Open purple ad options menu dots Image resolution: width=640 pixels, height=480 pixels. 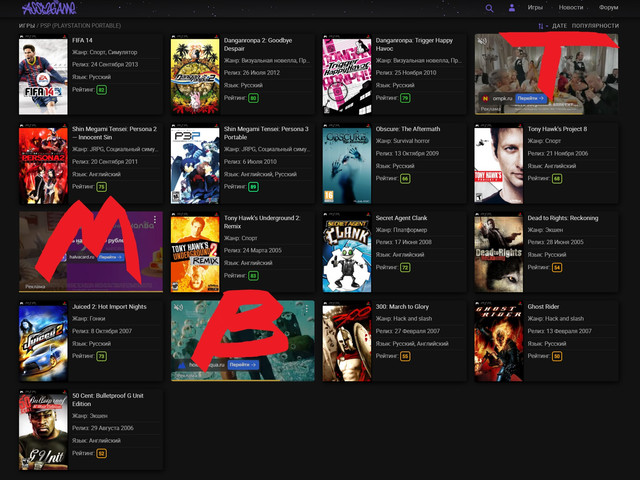coord(155,220)
